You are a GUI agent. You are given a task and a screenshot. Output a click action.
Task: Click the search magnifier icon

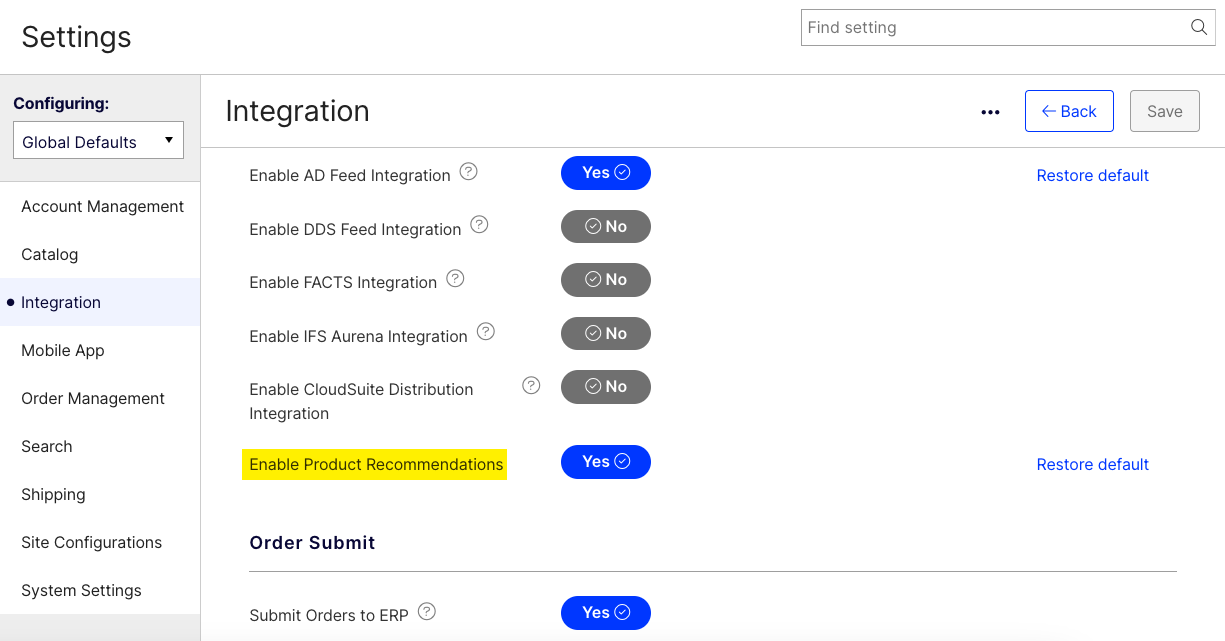coord(1198,27)
